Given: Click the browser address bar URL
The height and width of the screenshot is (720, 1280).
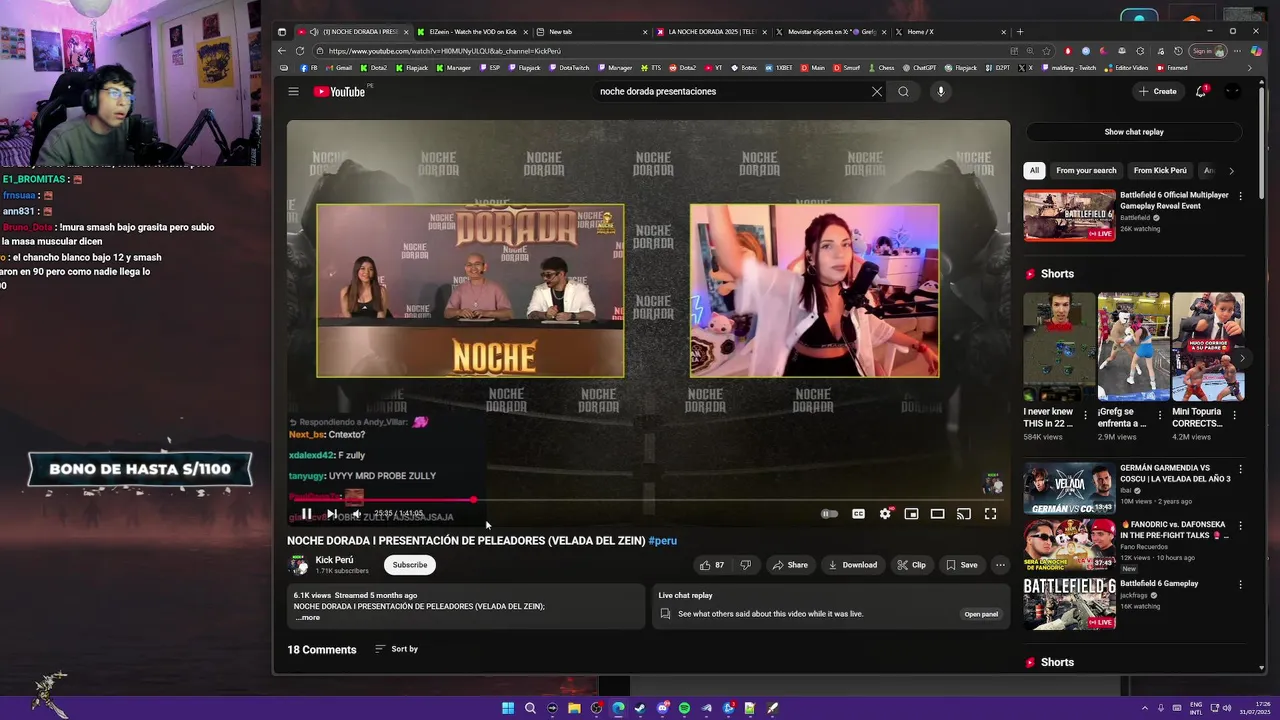Looking at the screenshot, I should (444, 51).
